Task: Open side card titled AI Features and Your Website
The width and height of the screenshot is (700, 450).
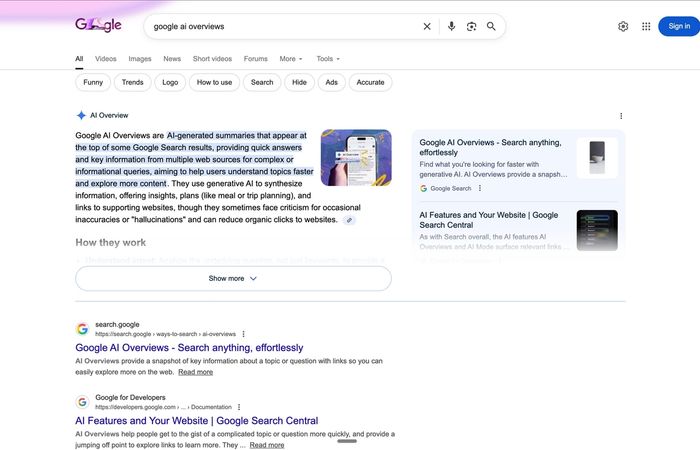Action: click(488, 220)
